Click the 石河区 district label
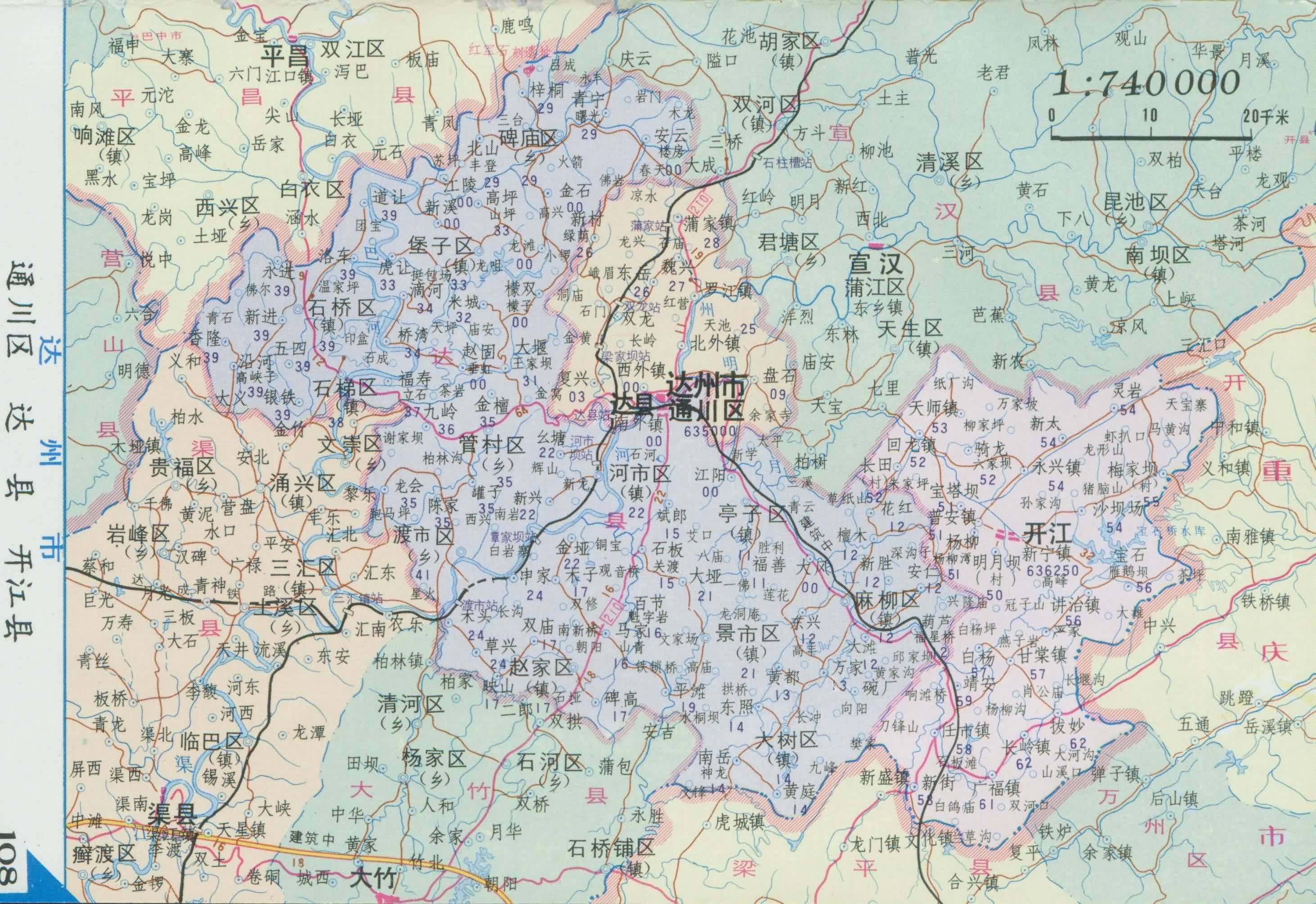Screen dimensions: 1316x904 pyautogui.click(x=549, y=763)
